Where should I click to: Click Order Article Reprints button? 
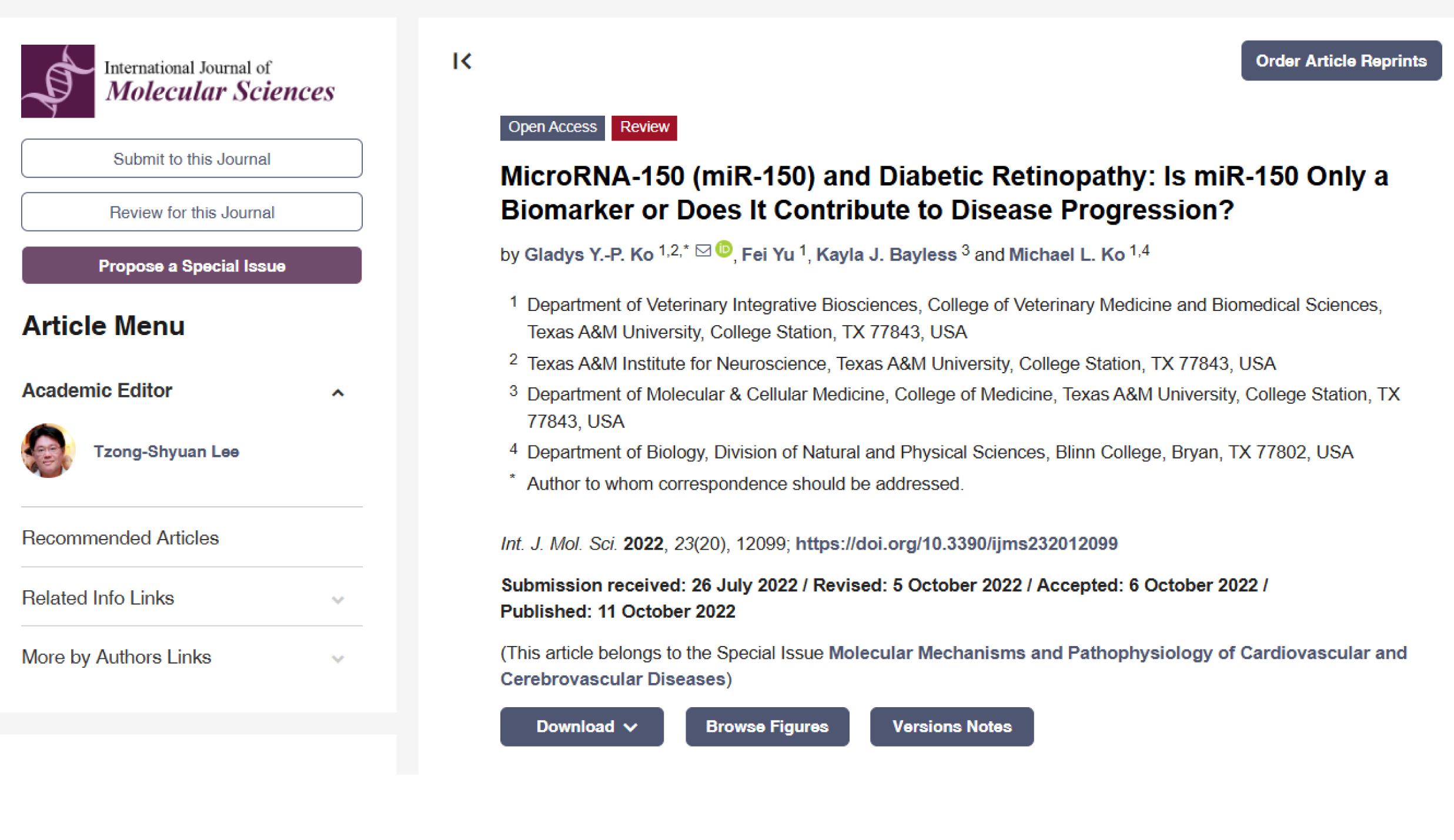[x=1341, y=61]
